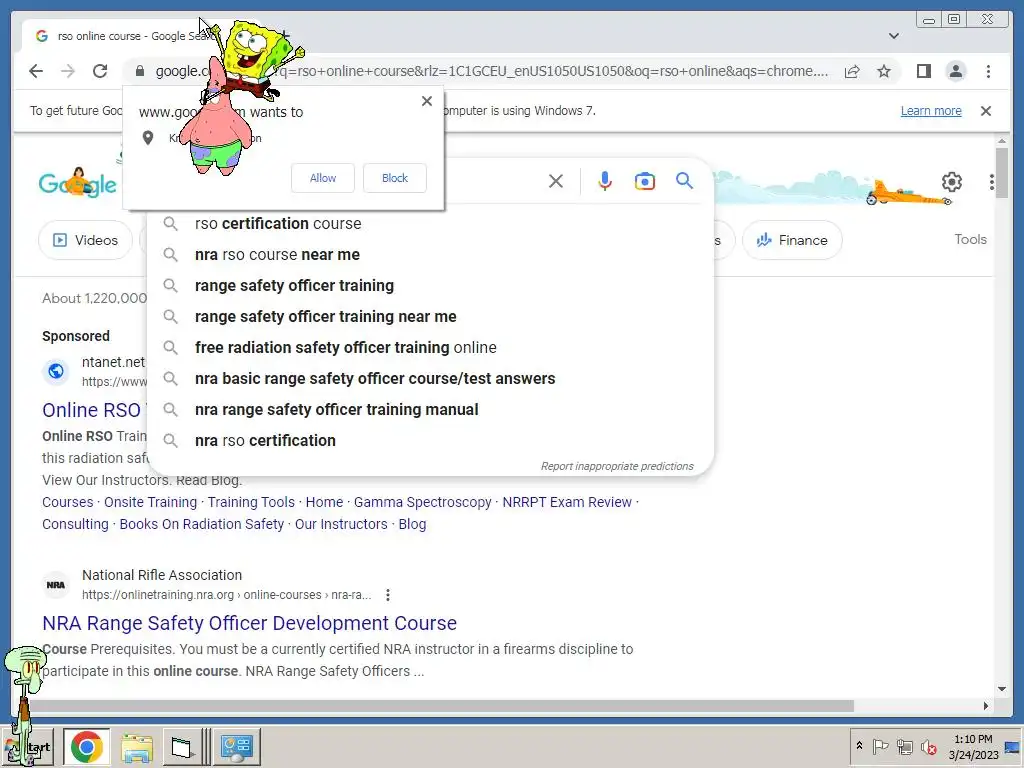Open search Tools options
The width and height of the screenshot is (1024, 768).
[x=970, y=239]
